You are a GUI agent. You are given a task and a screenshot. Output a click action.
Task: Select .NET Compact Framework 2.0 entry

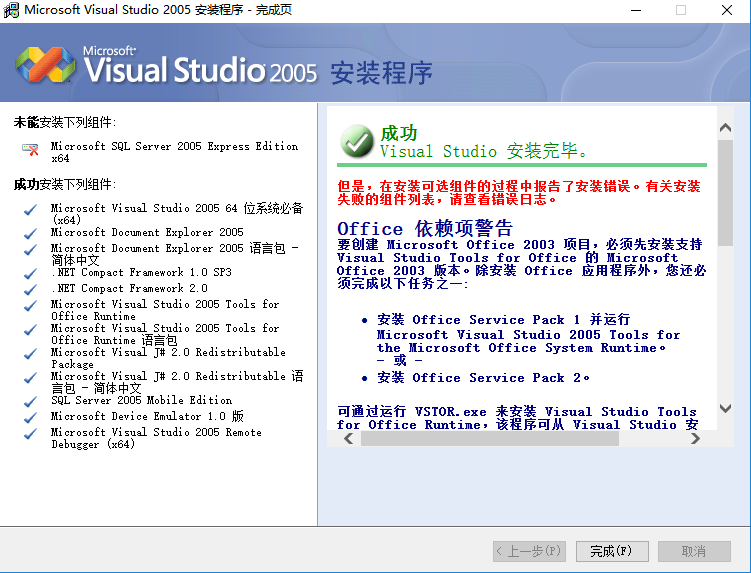tap(129, 288)
